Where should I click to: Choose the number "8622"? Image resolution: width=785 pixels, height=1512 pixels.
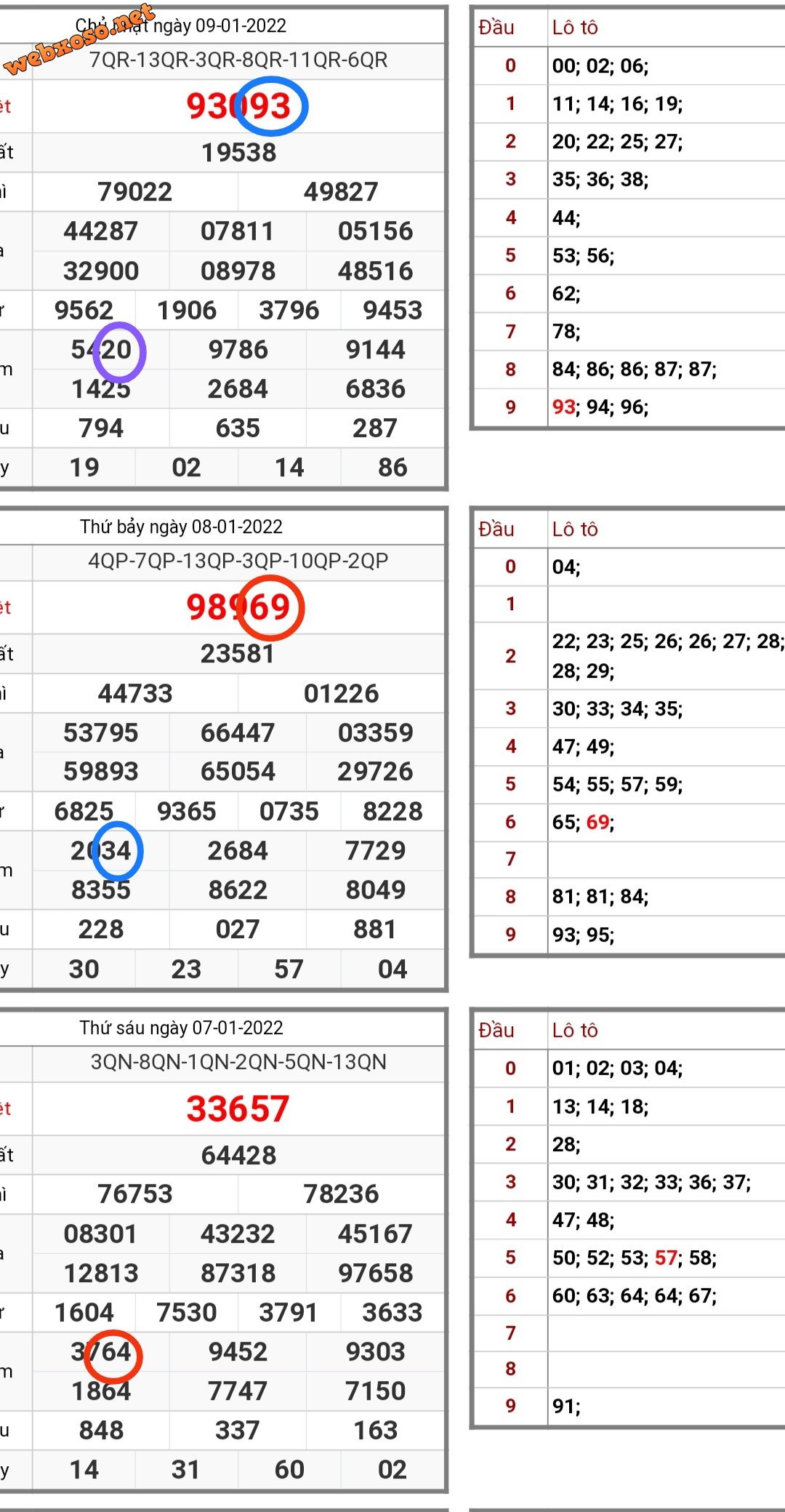tap(238, 890)
